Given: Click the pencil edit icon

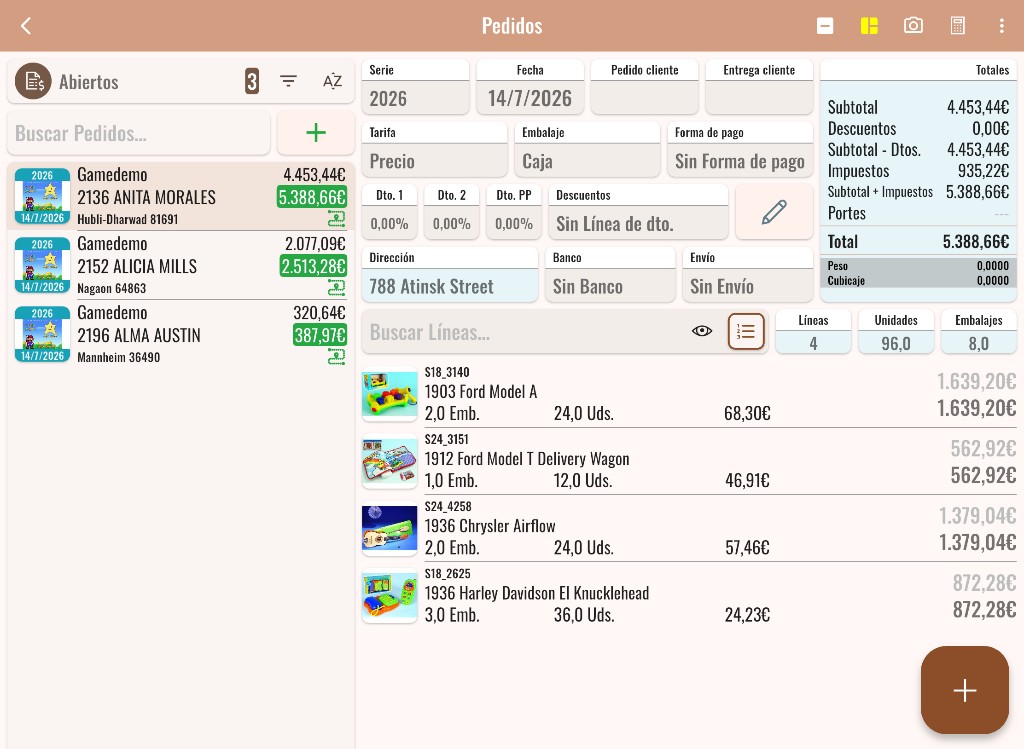Looking at the screenshot, I should pos(774,212).
